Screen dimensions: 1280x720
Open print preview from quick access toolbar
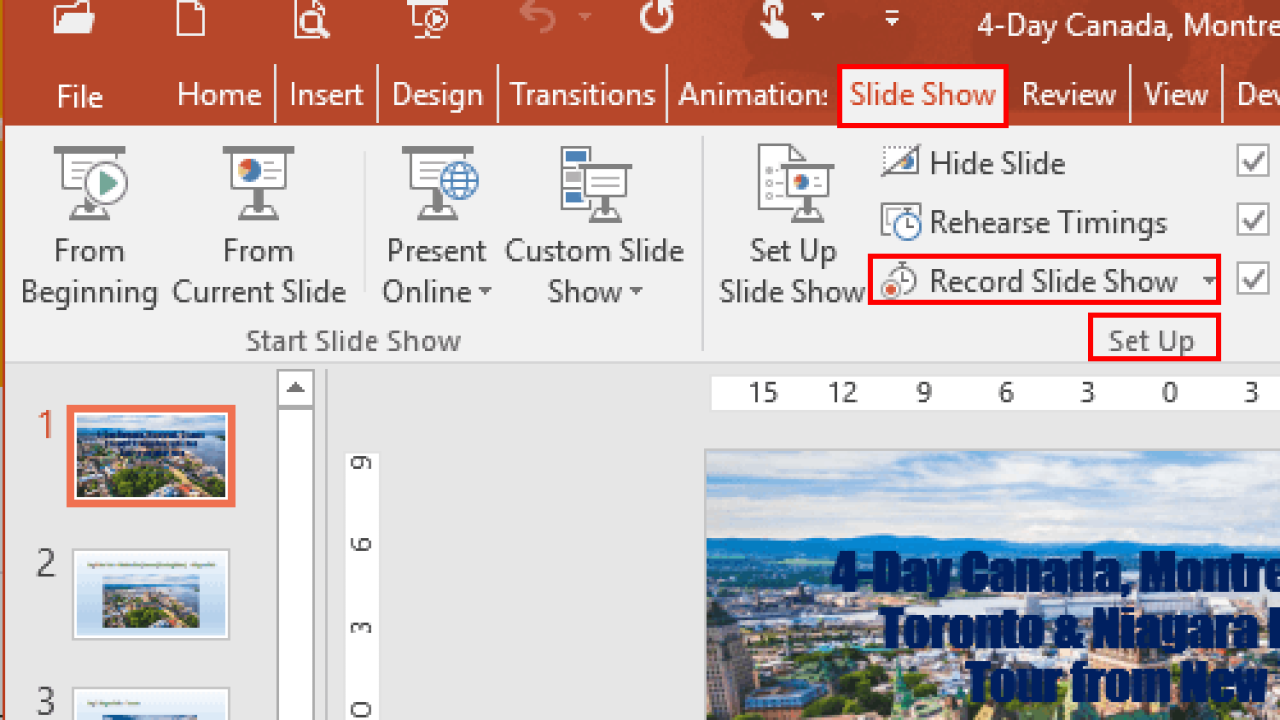click(x=312, y=17)
